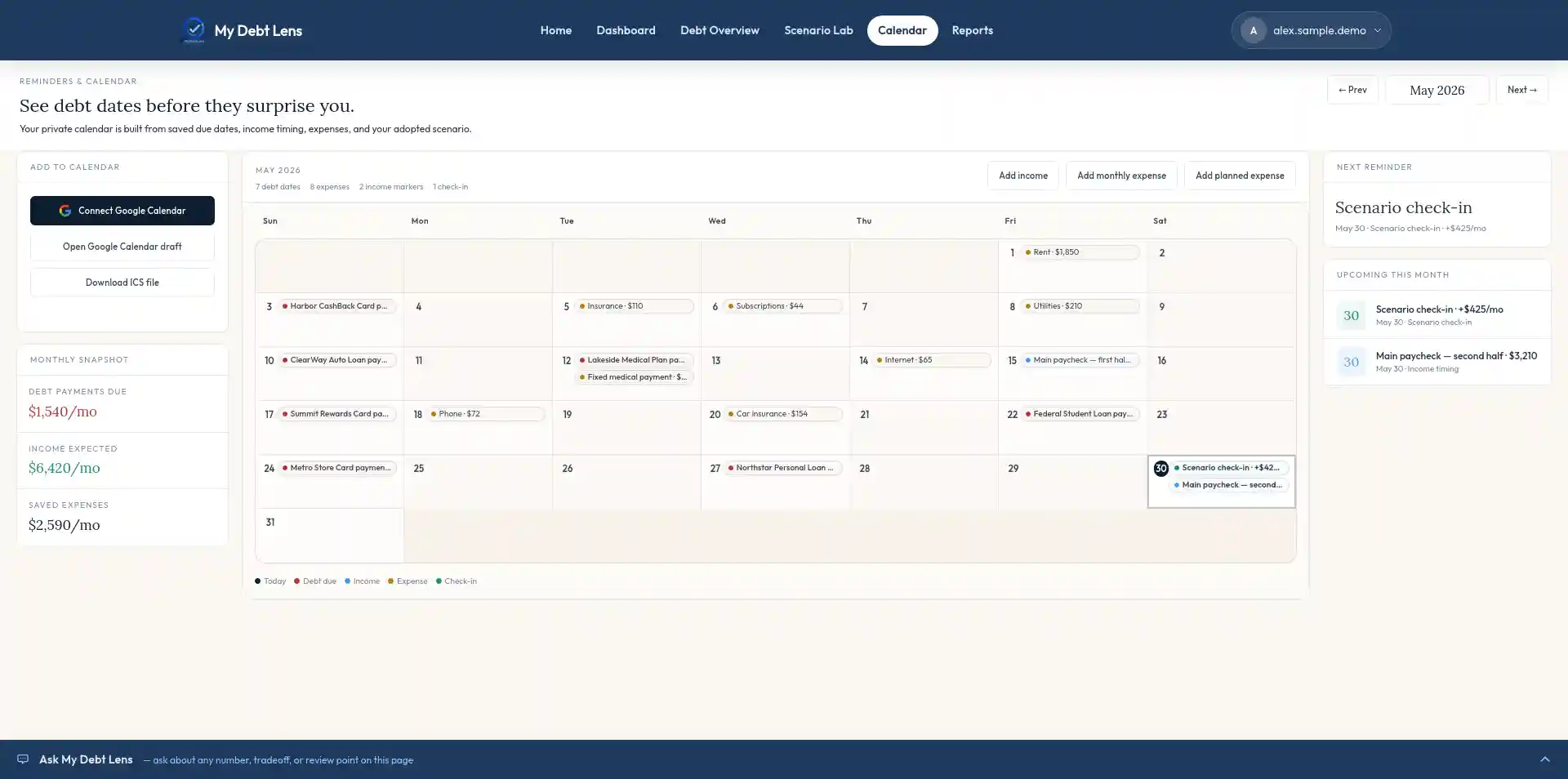This screenshot has height=779, width=1568.
Task: Click Connect Google Calendar button
Action: (x=122, y=211)
